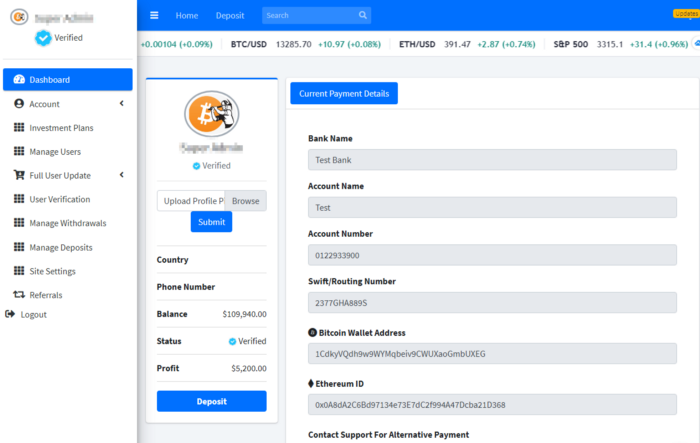700x443 pixels.
Task: Click the search magnifier icon
Action: 363,15
